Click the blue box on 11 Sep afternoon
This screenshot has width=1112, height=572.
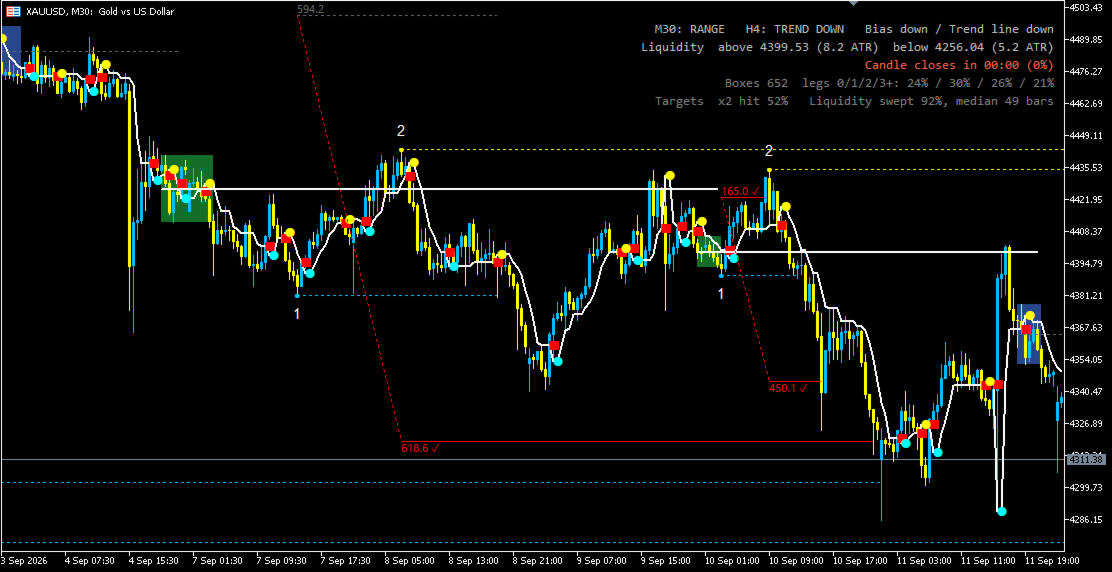tap(1029, 334)
